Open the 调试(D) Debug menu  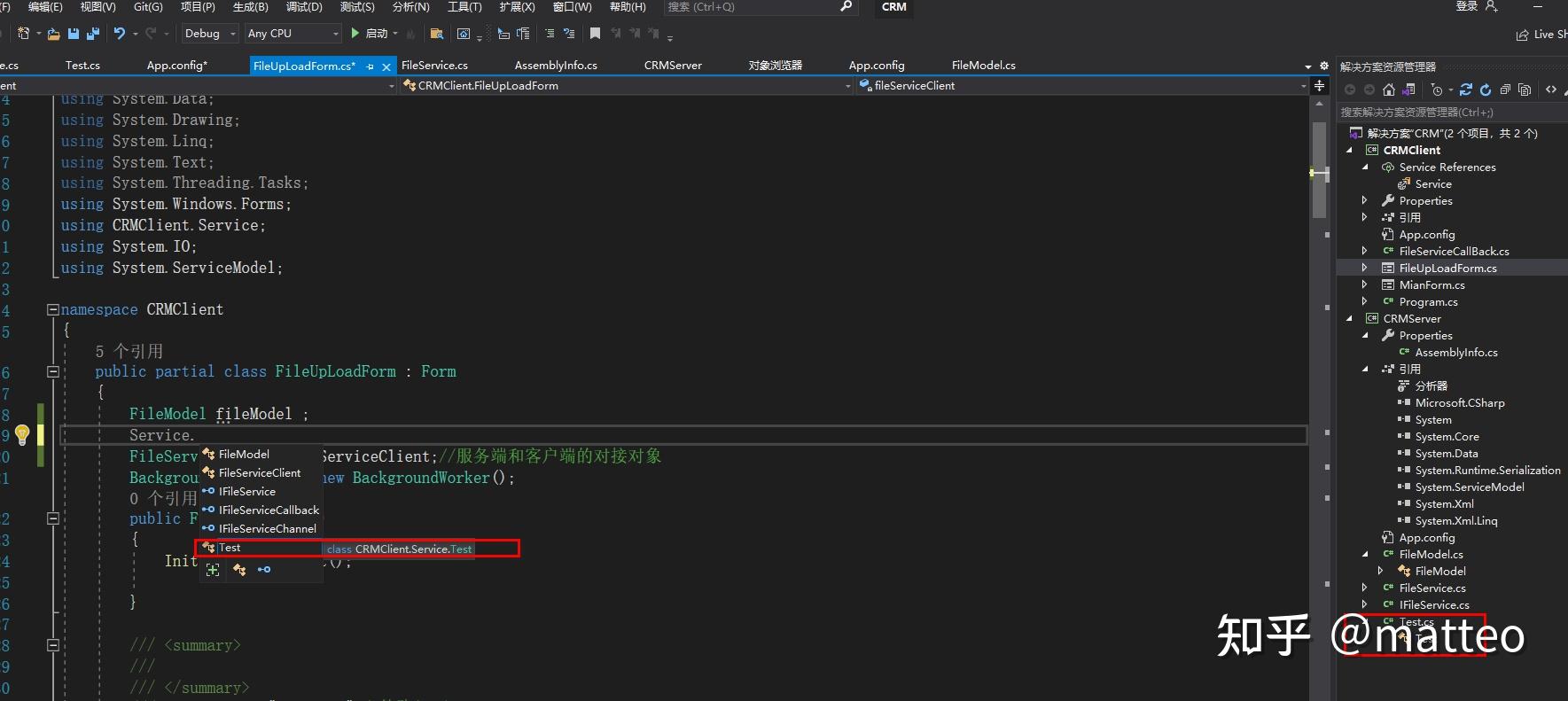(304, 7)
